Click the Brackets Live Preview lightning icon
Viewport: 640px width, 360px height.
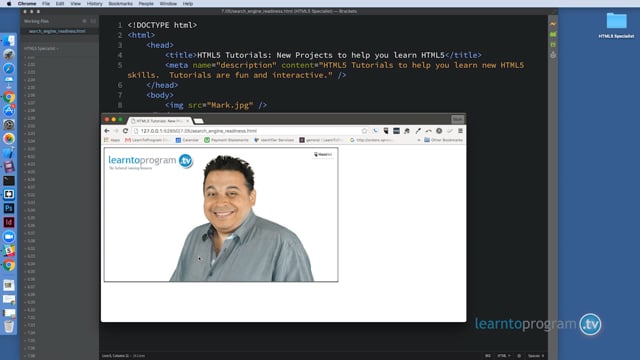pos(553,24)
